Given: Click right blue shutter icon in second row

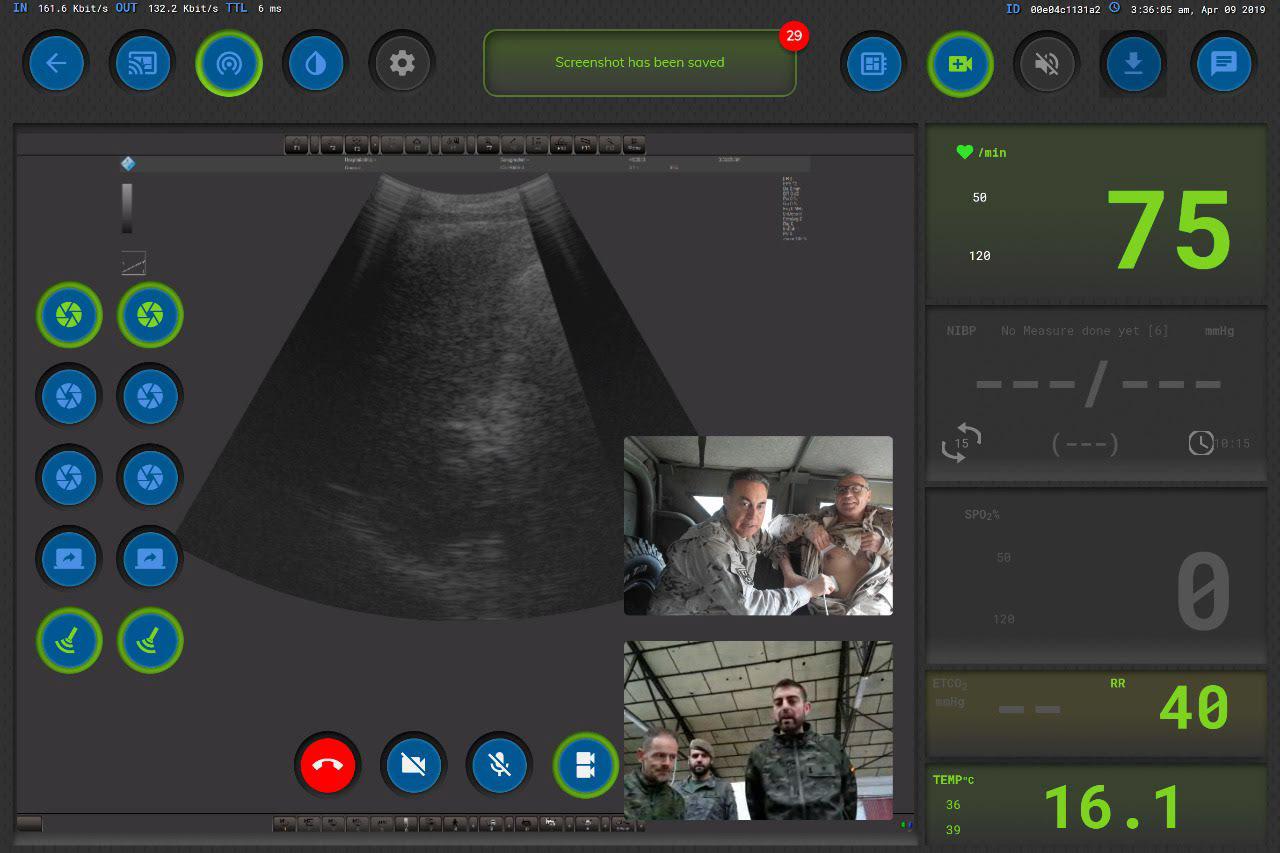Looking at the screenshot, I should tap(150, 396).
